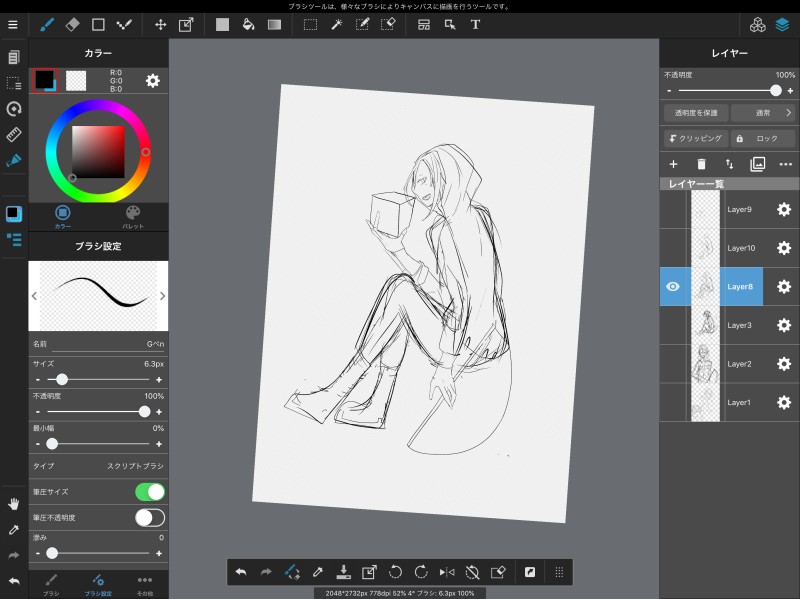Activate the Move tool

160,24
